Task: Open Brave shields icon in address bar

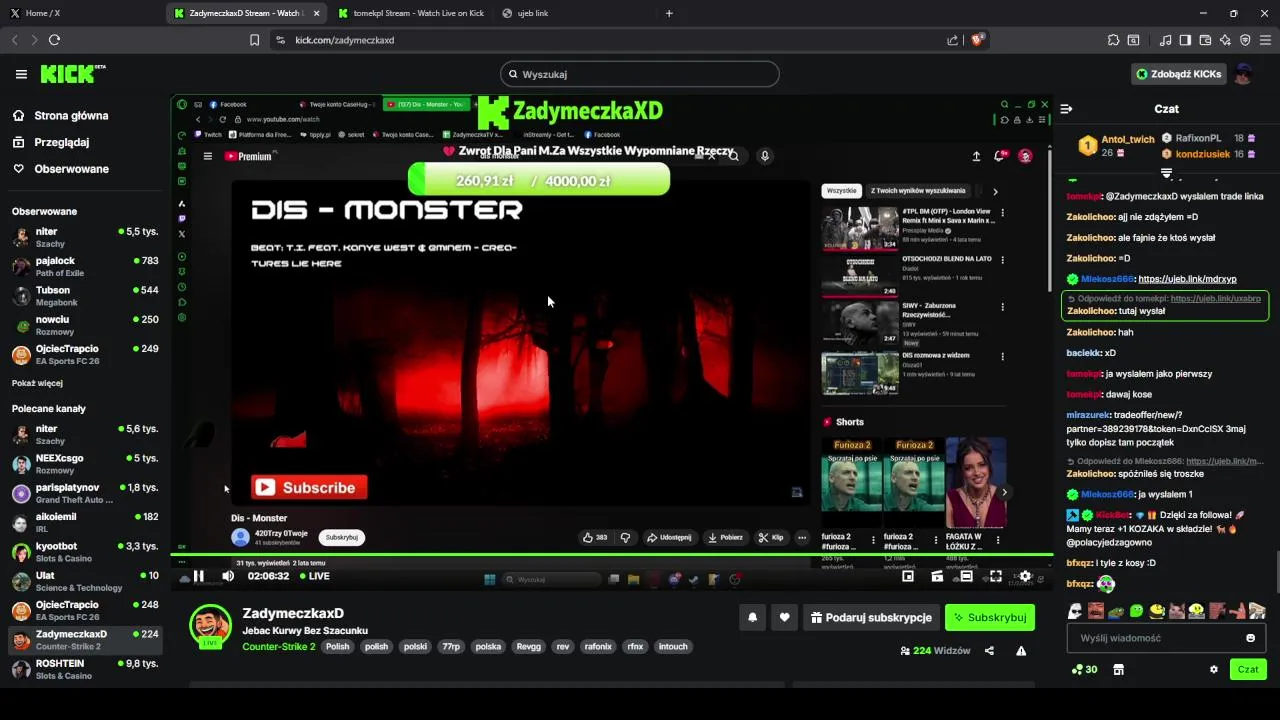Action: (977, 40)
